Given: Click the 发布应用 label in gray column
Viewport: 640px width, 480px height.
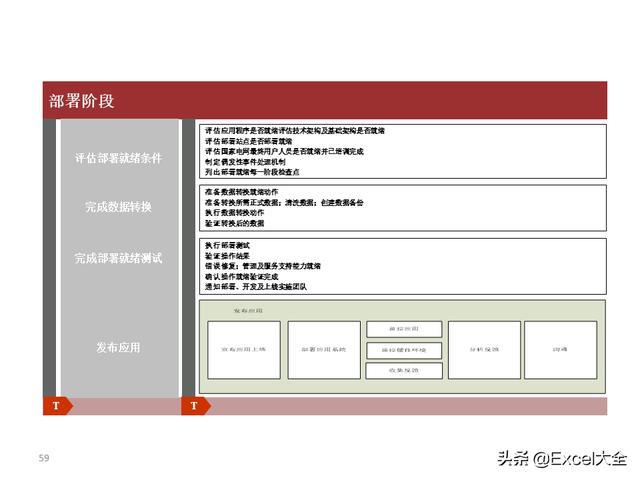Looking at the screenshot, I should (118, 347).
